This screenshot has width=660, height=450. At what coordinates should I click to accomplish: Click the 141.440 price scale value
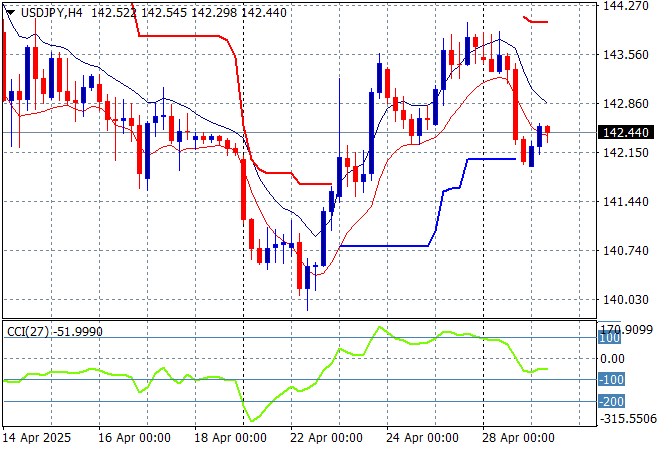(x=626, y=202)
